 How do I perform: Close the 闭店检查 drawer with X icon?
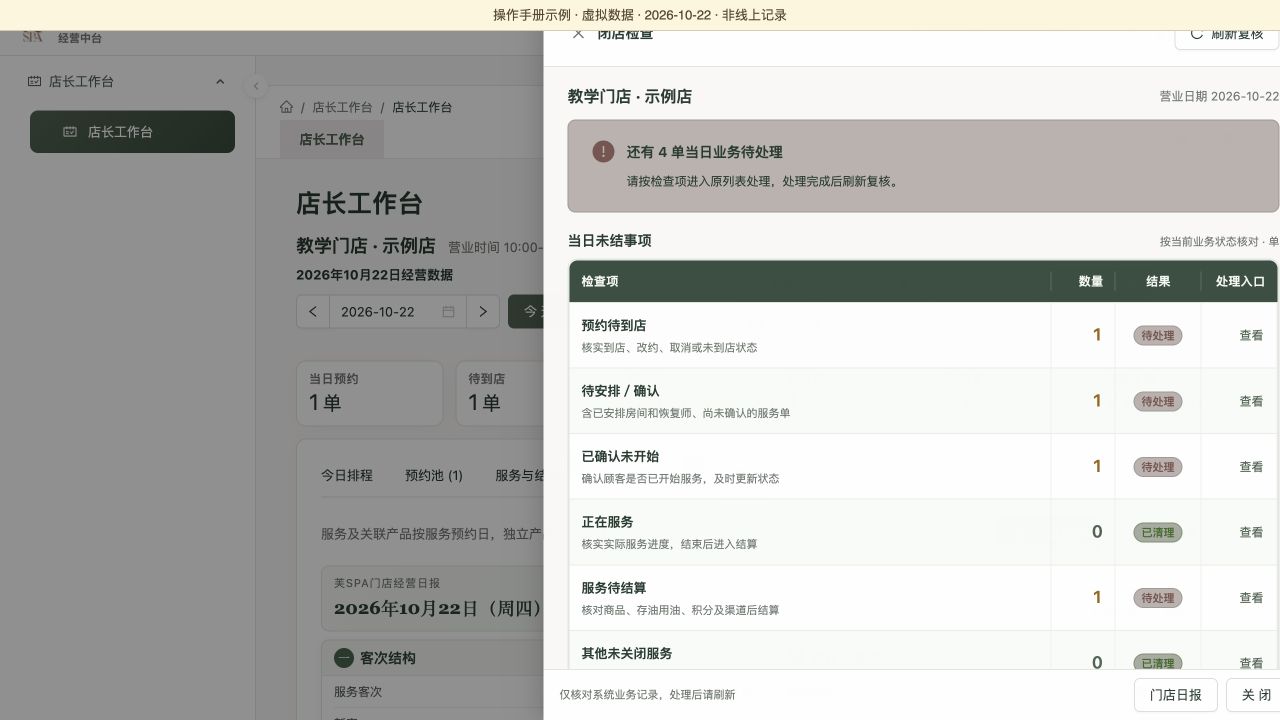tap(578, 34)
